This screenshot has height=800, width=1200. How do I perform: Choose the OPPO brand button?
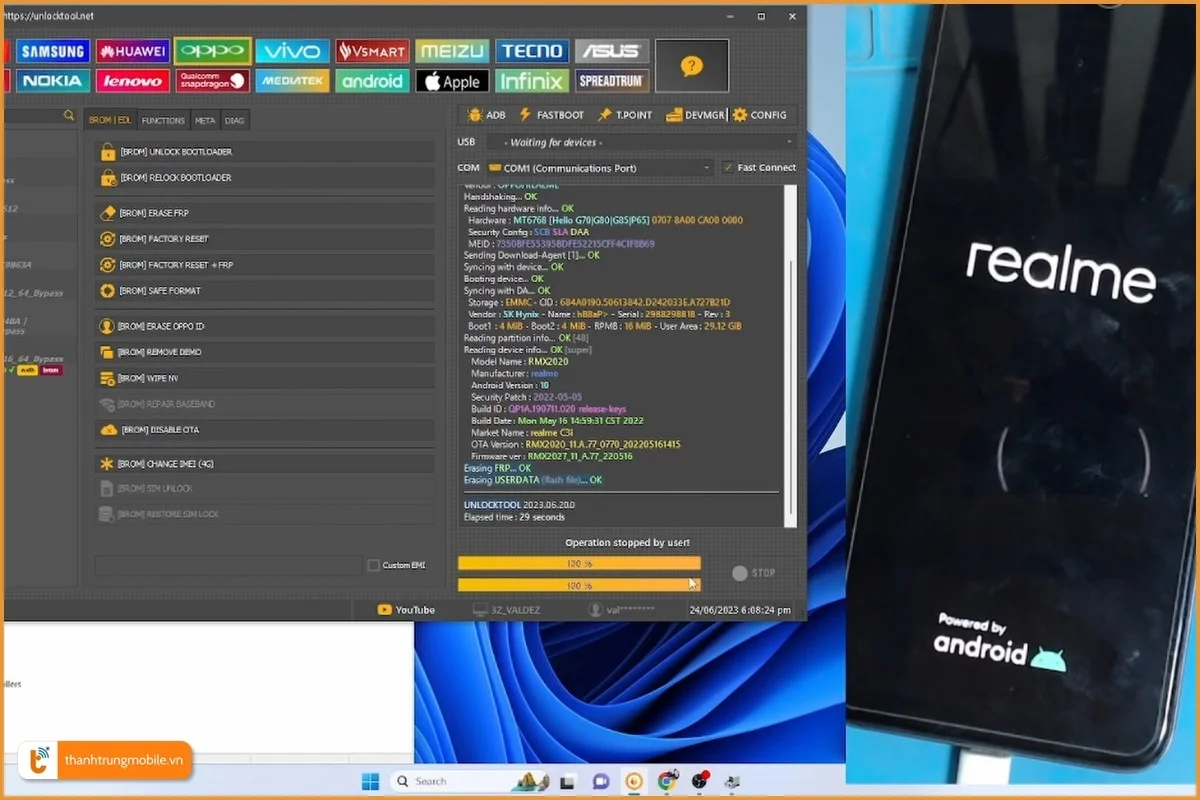212,50
